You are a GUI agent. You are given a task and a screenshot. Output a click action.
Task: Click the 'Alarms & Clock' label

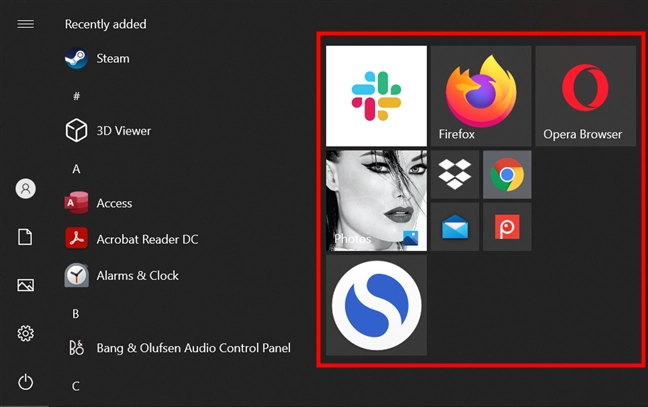(x=138, y=276)
